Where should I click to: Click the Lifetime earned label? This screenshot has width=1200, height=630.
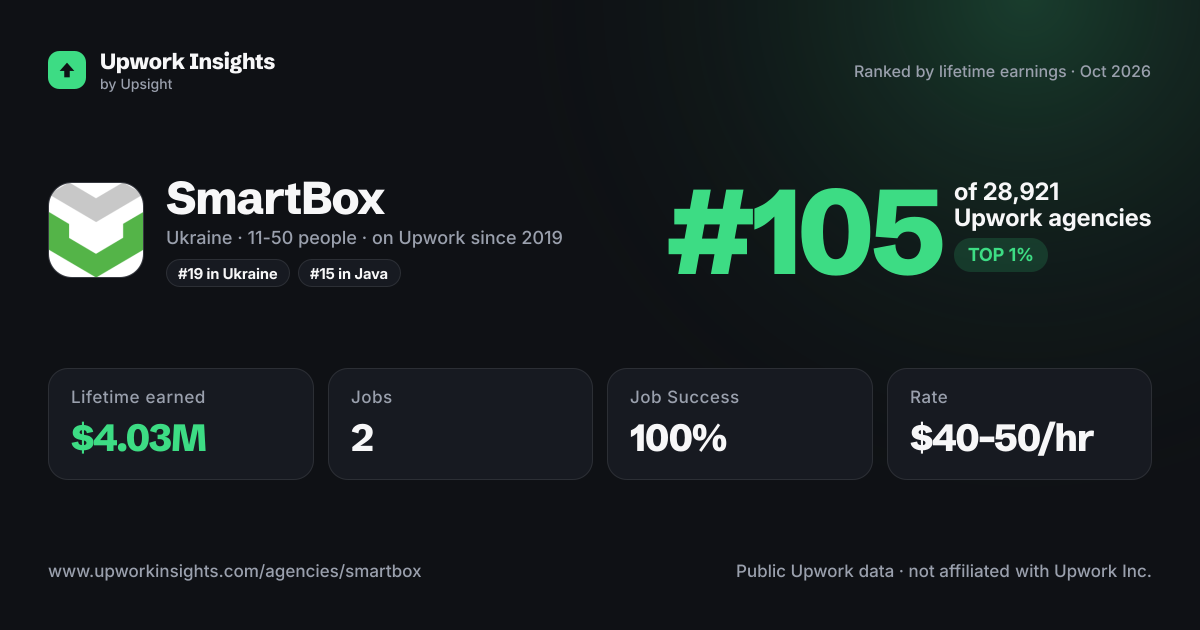click(138, 397)
